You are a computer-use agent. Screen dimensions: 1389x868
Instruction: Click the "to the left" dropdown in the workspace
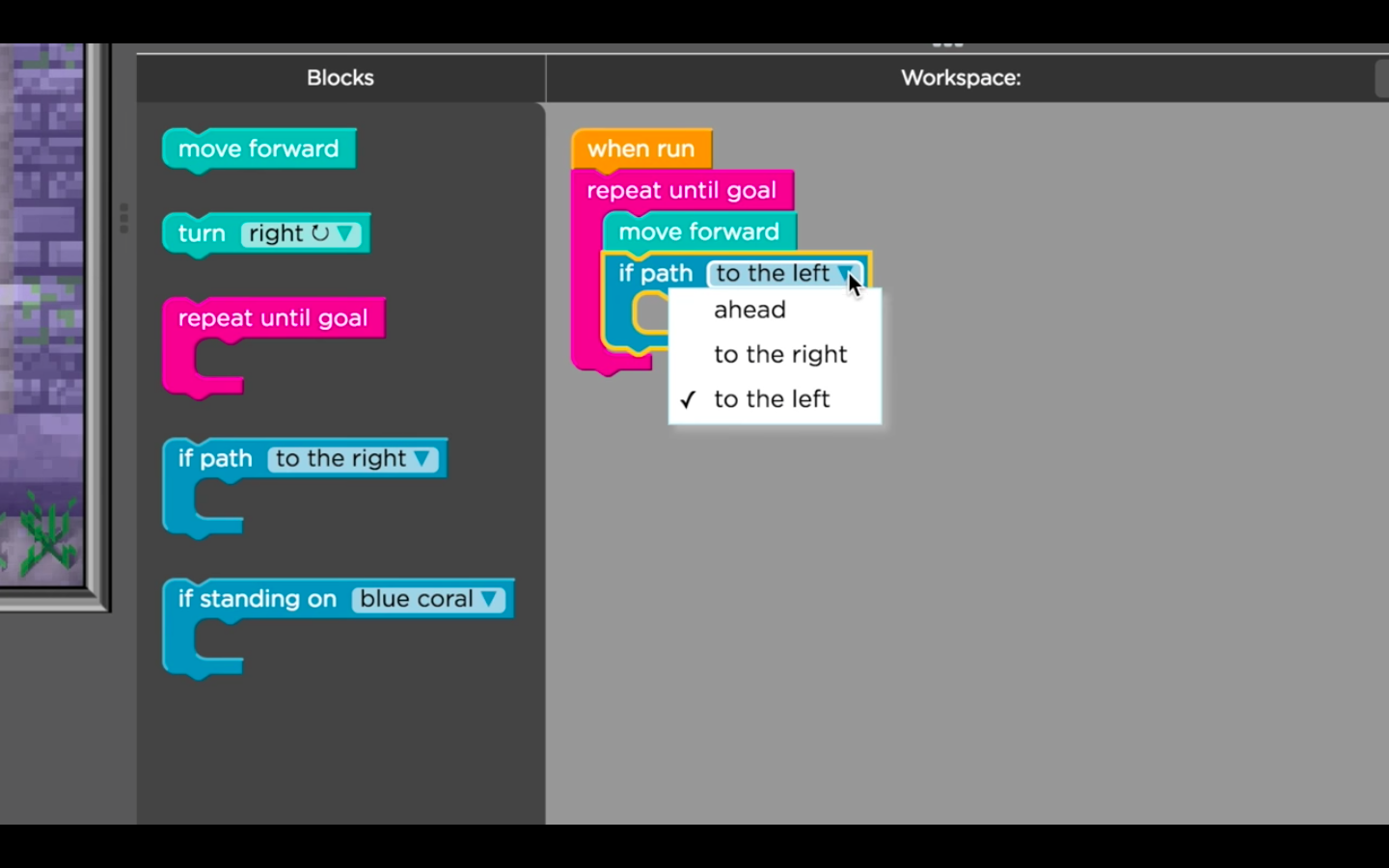click(782, 274)
